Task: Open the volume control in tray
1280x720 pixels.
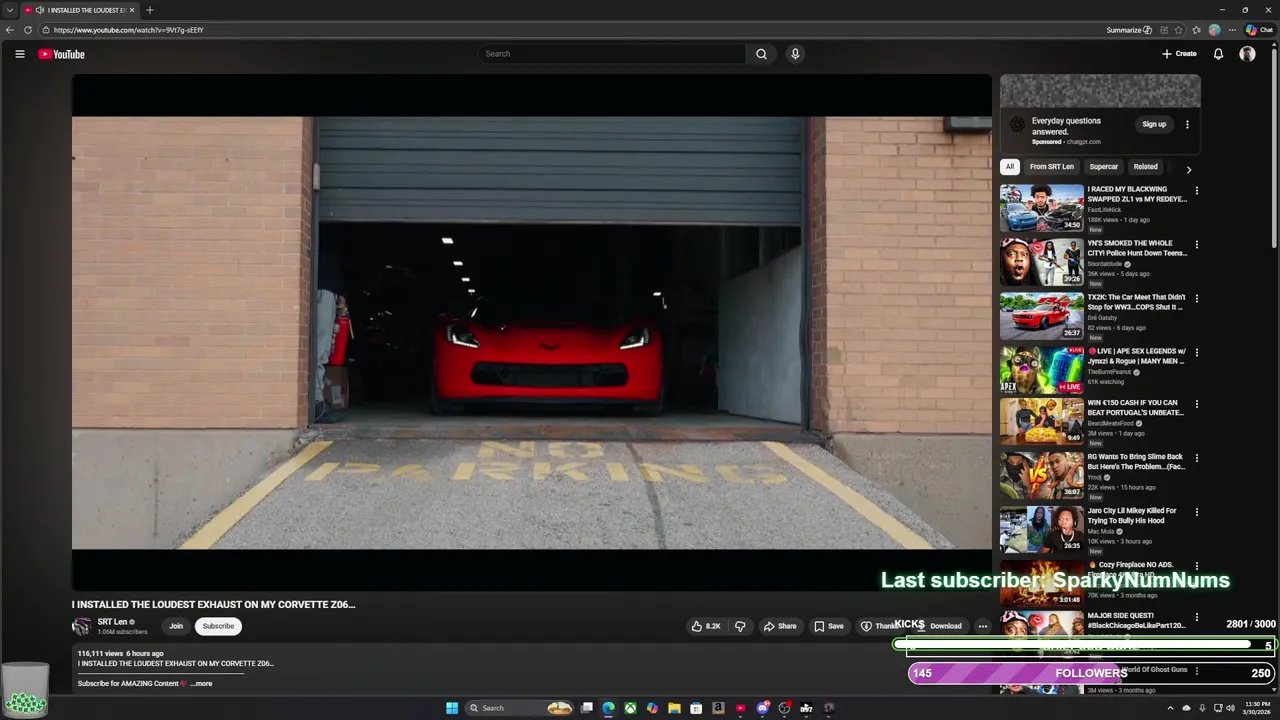Action: pos(1229,708)
